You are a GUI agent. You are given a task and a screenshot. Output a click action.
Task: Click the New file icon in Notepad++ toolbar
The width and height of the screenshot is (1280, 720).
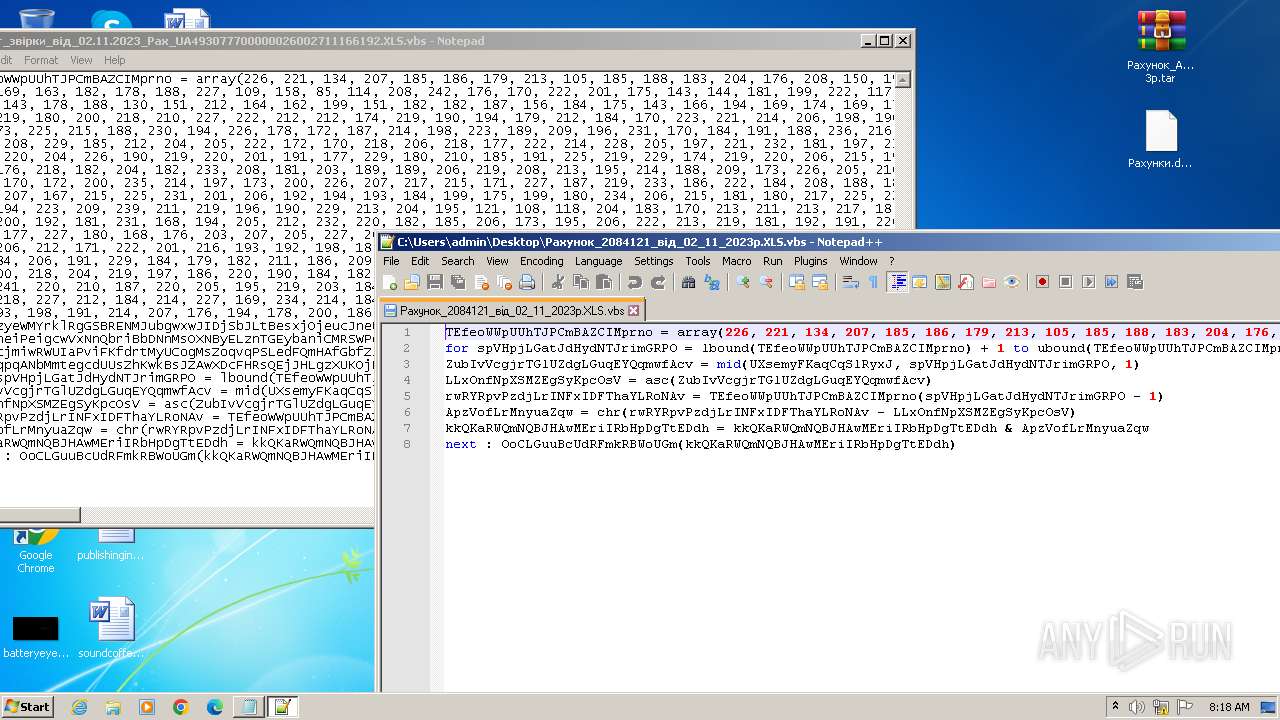[x=390, y=282]
